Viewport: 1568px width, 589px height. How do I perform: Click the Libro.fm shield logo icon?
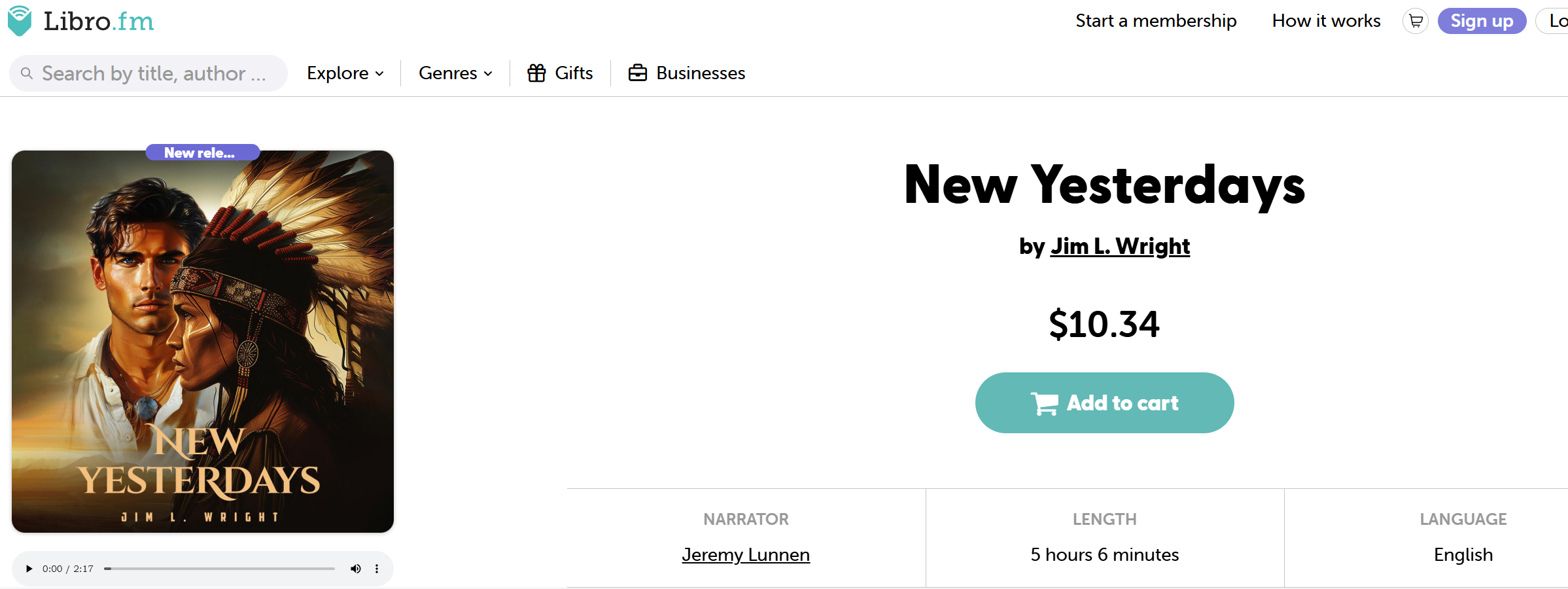pos(20,21)
